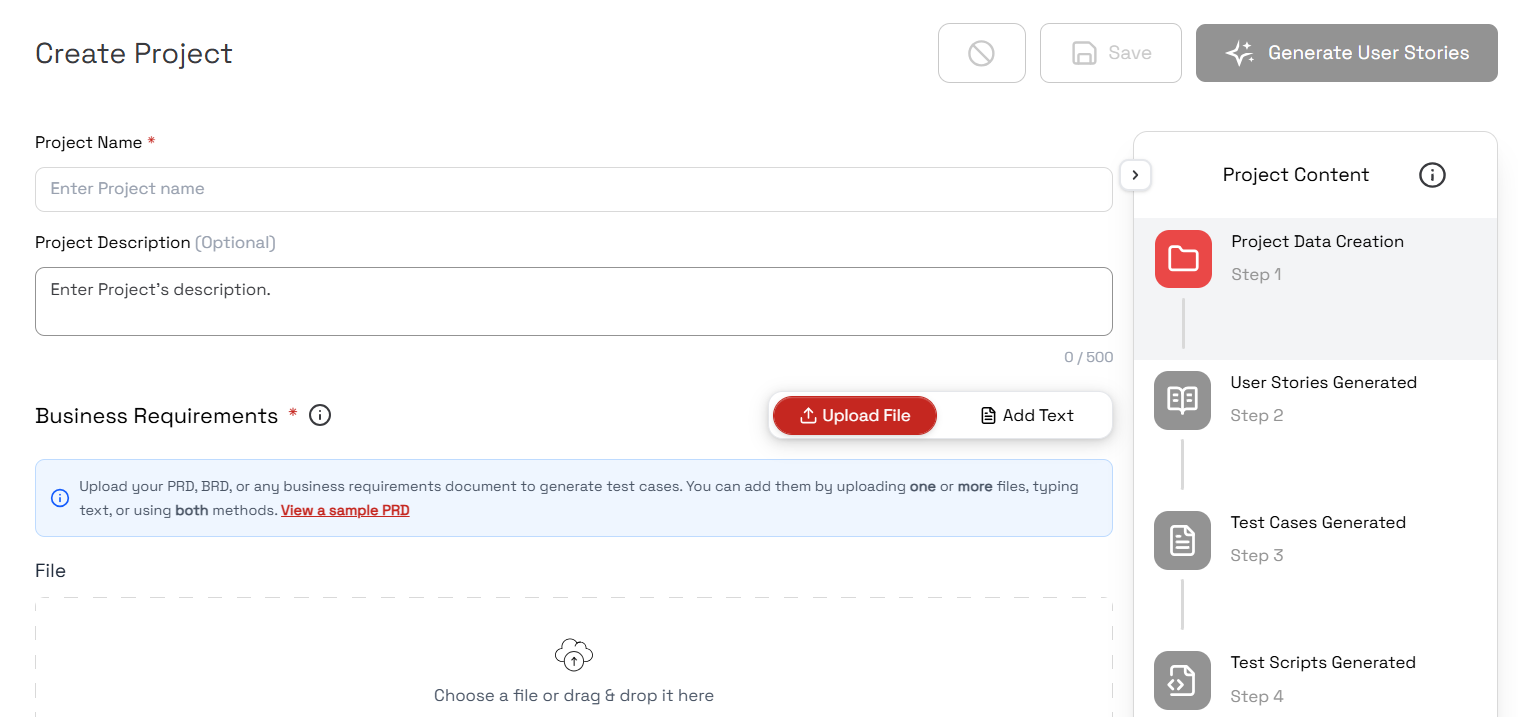This screenshot has height=717, width=1518.
Task: Click the Step 3 label
Action: point(1257,556)
